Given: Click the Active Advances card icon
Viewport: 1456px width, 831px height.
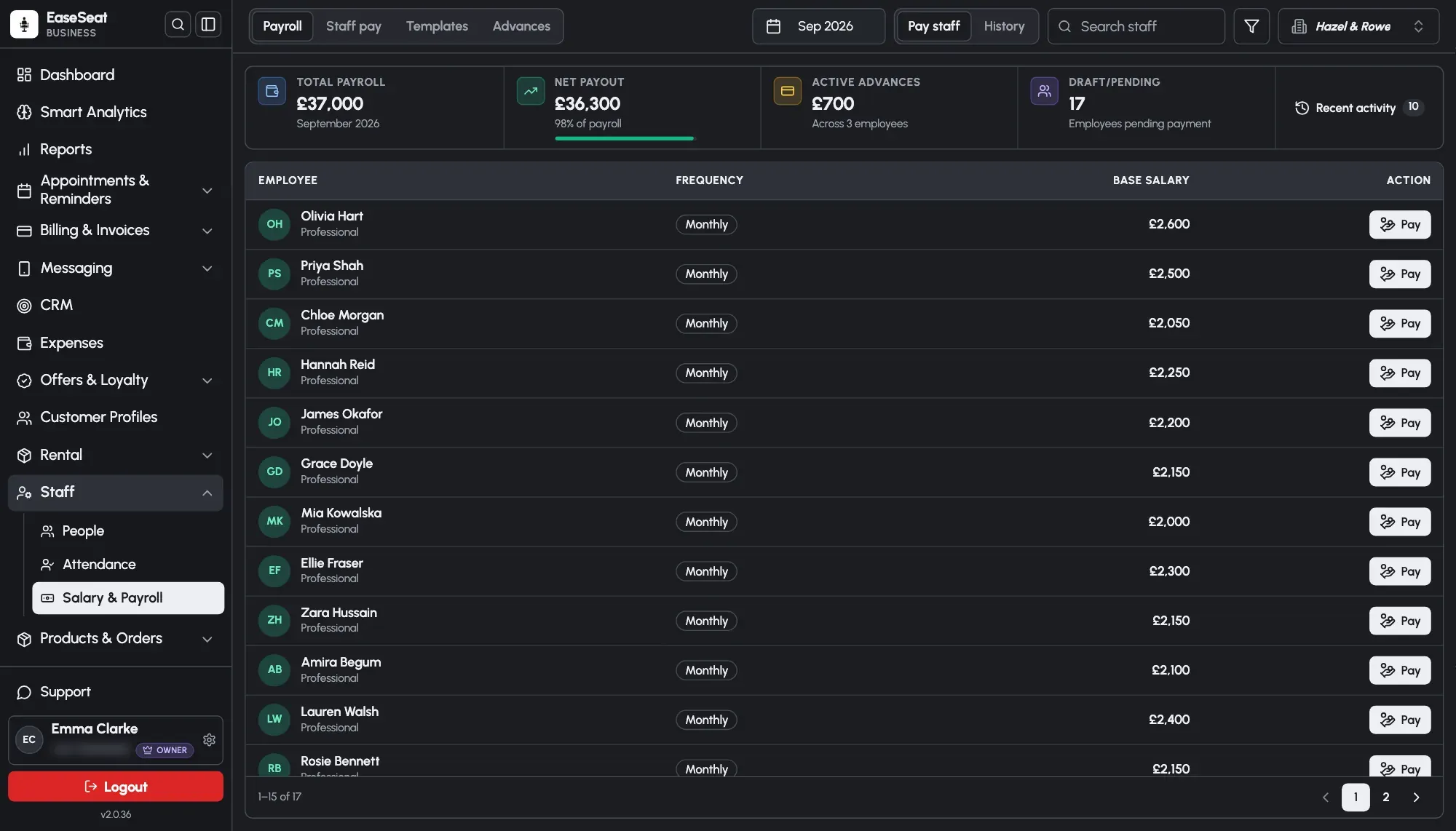Looking at the screenshot, I should pos(787,91).
